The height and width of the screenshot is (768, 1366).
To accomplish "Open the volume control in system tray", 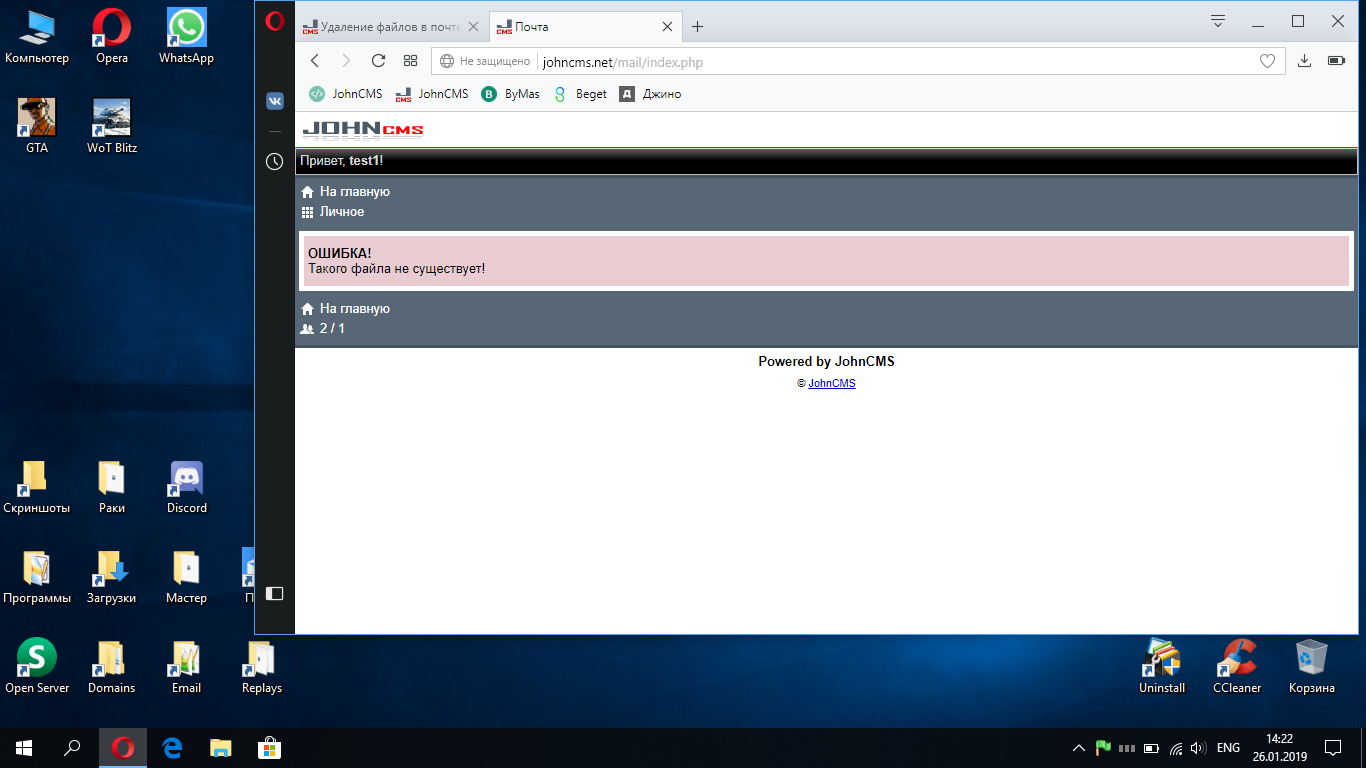I will [1198, 748].
